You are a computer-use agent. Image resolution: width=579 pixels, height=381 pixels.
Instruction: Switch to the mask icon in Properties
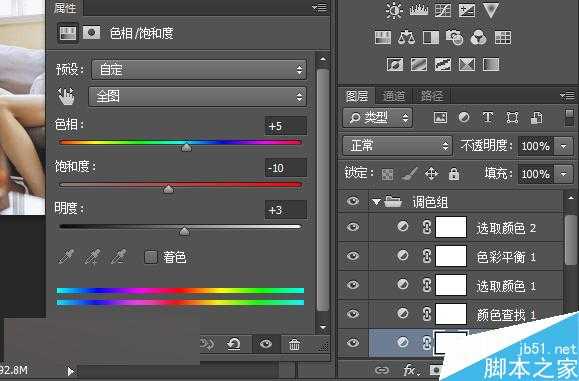point(92,33)
